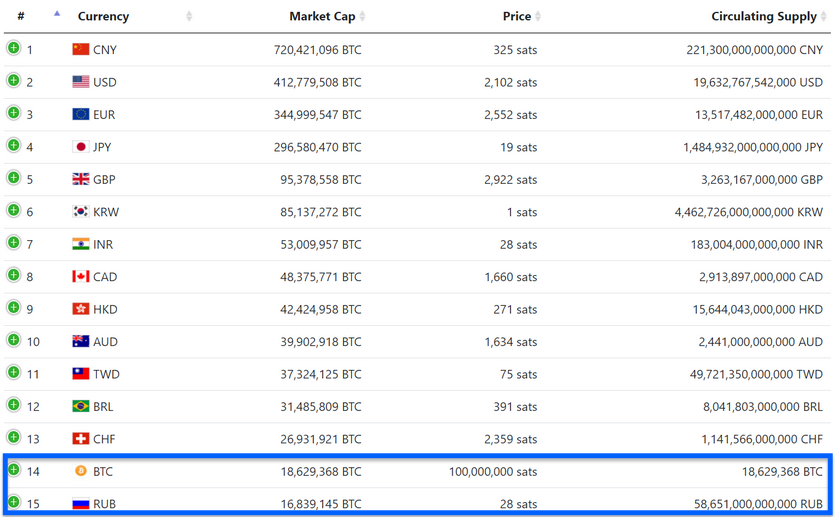The image size is (836, 517).
Task: Expand the BTC row using green plus
Action: (14, 470)
